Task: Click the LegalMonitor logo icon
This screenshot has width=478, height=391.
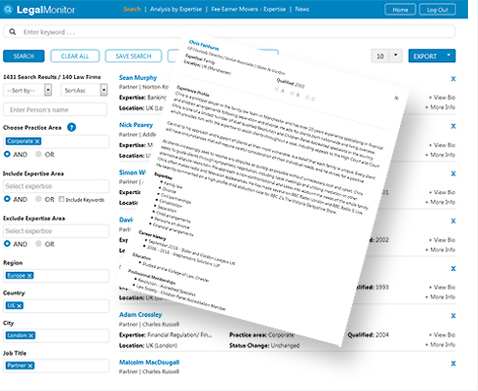Action: pyautogui.click(x=8, y=9)
